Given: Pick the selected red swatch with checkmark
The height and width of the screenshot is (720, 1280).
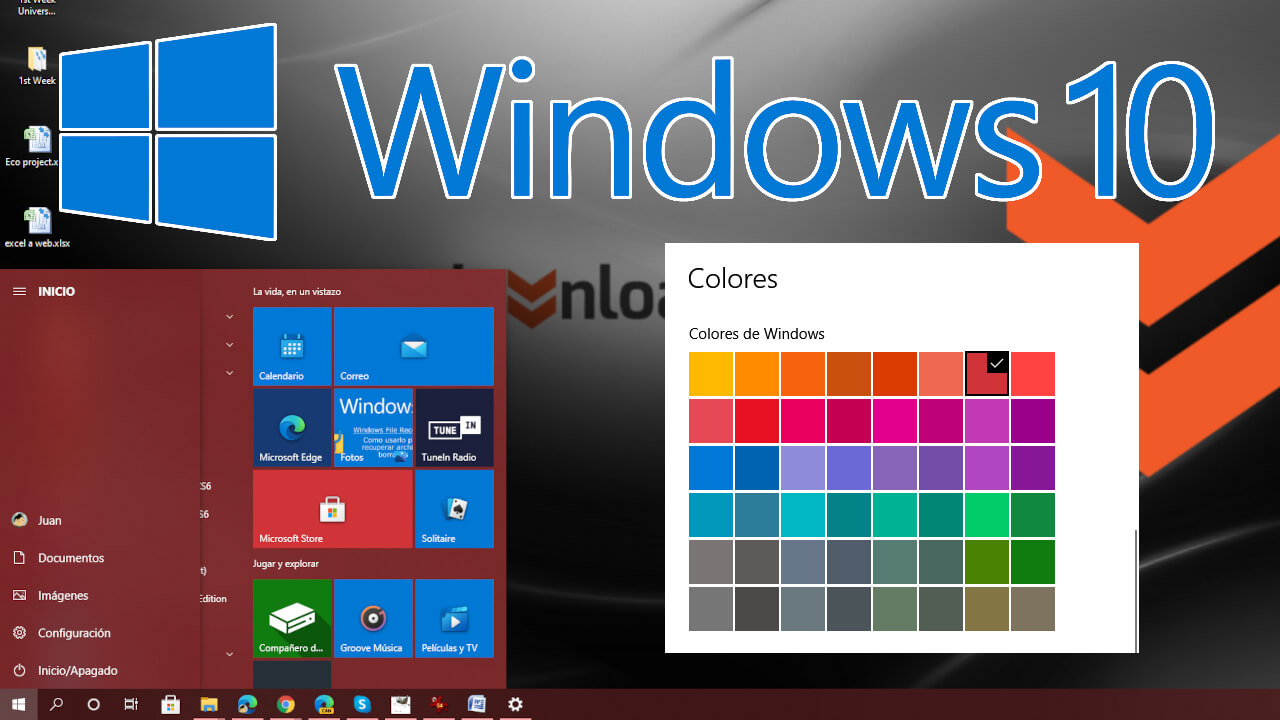Looking at the screenshot, I should [987, 374].
